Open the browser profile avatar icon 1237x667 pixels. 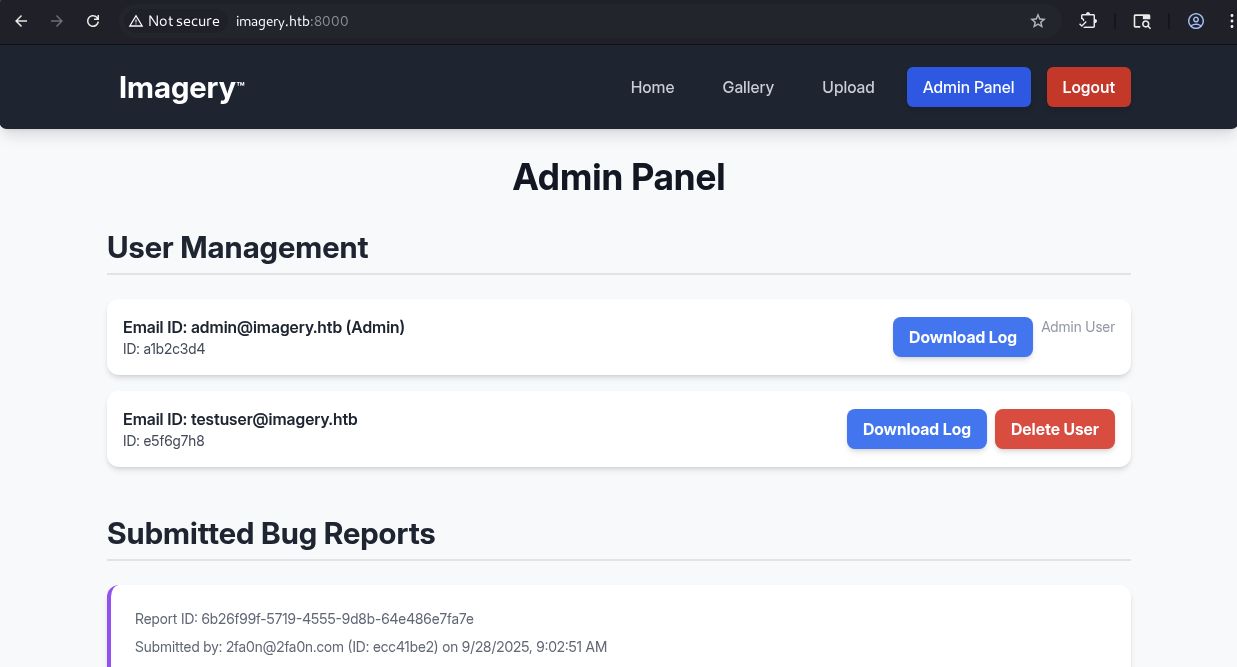coord(1195,21)
